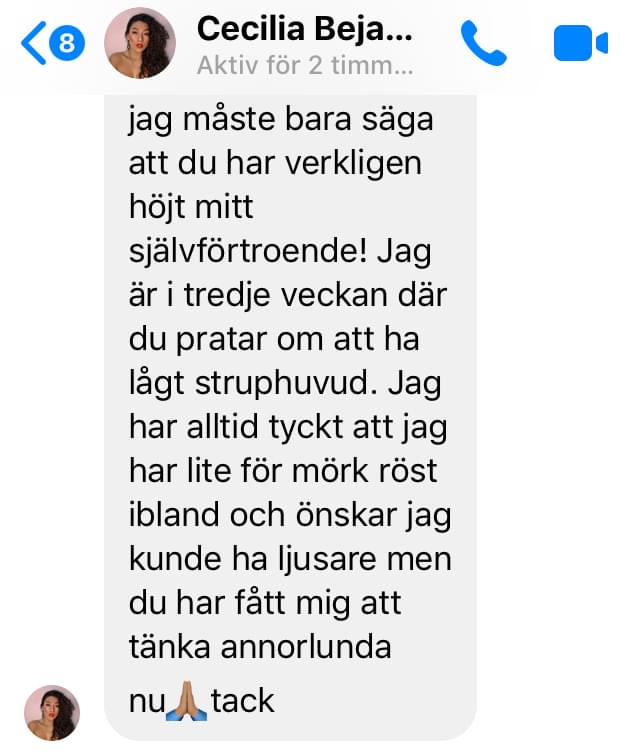This screenshot has height=756, width=640.
Task: Tap the small sender avatar beside the message
Action: 52,713
